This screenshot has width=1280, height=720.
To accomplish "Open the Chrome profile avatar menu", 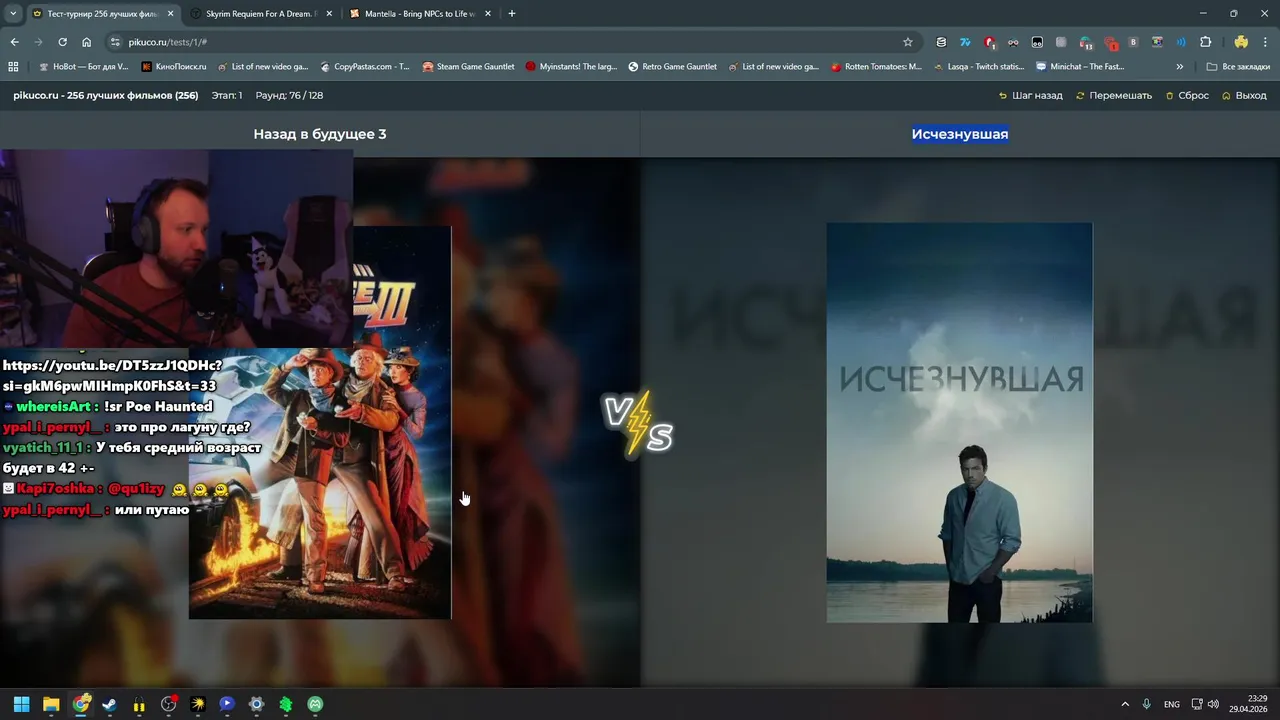I will point(1241,42).
